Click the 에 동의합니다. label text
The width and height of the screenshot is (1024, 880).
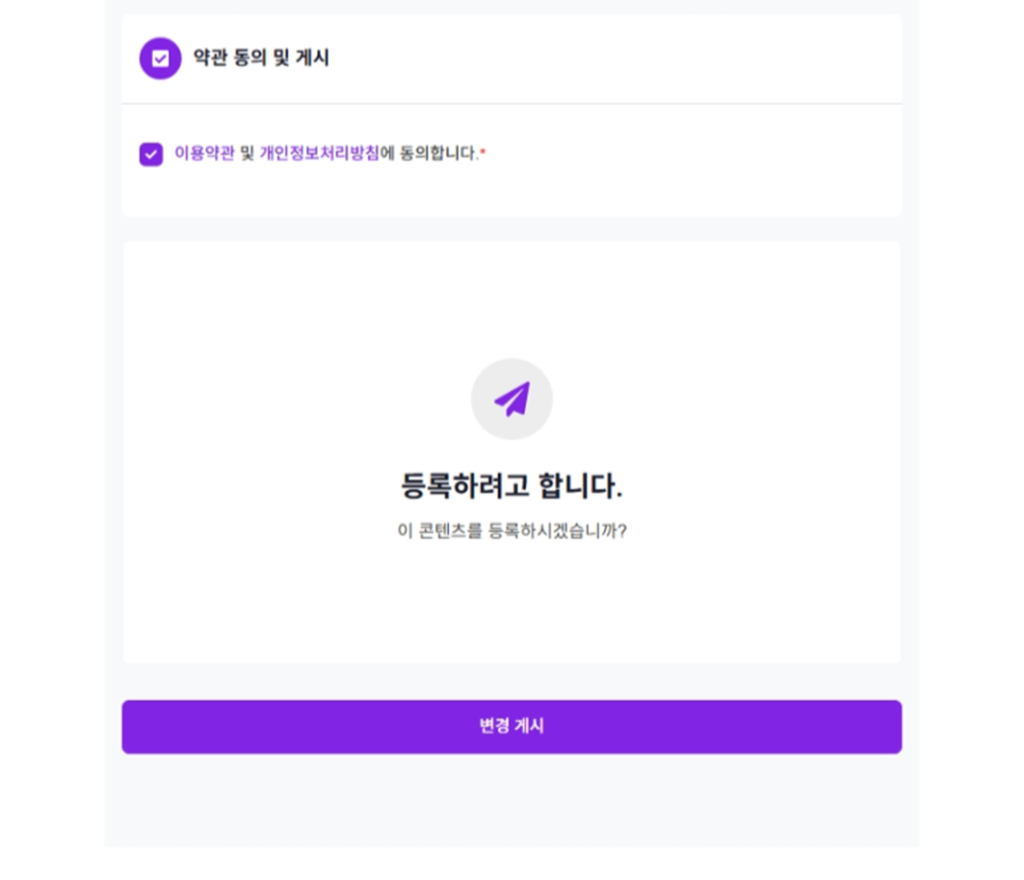pos(429,154)
